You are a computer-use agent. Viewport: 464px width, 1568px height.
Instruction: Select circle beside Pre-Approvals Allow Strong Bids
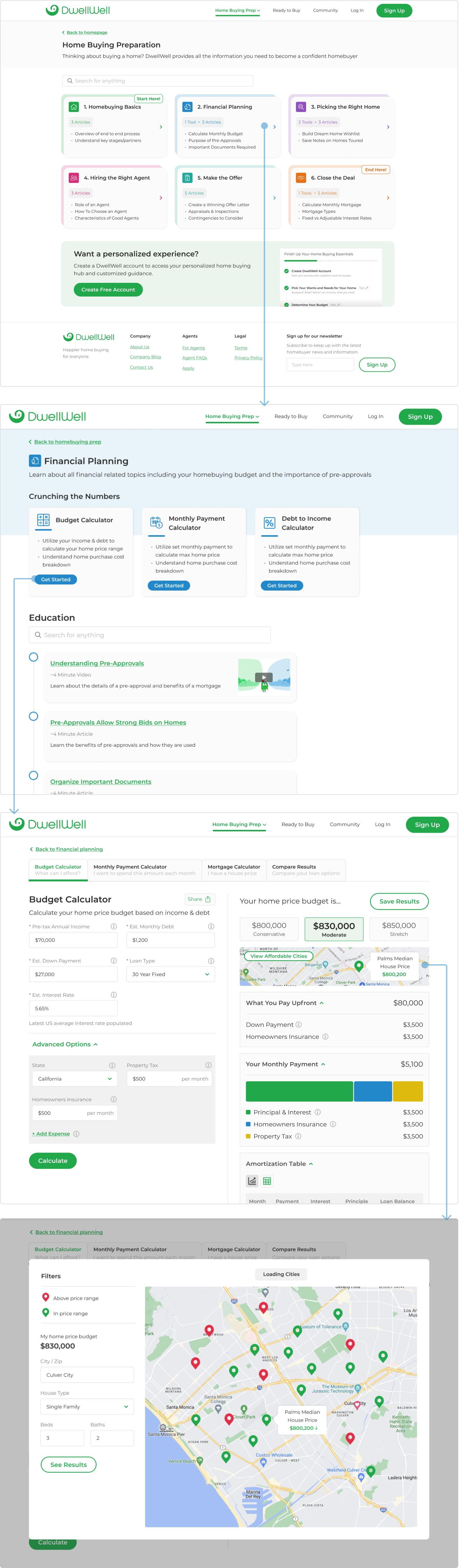tap(33, 716)
